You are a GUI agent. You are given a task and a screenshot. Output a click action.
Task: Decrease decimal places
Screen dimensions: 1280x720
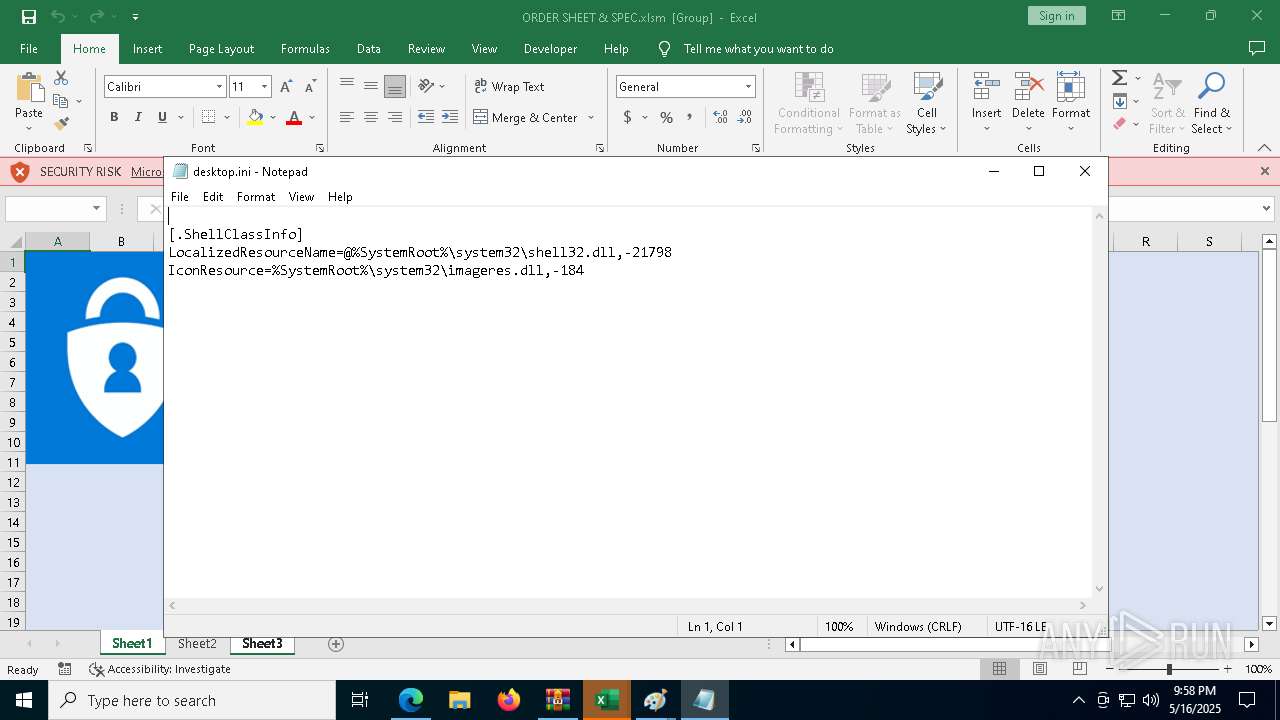pos(745,117)
